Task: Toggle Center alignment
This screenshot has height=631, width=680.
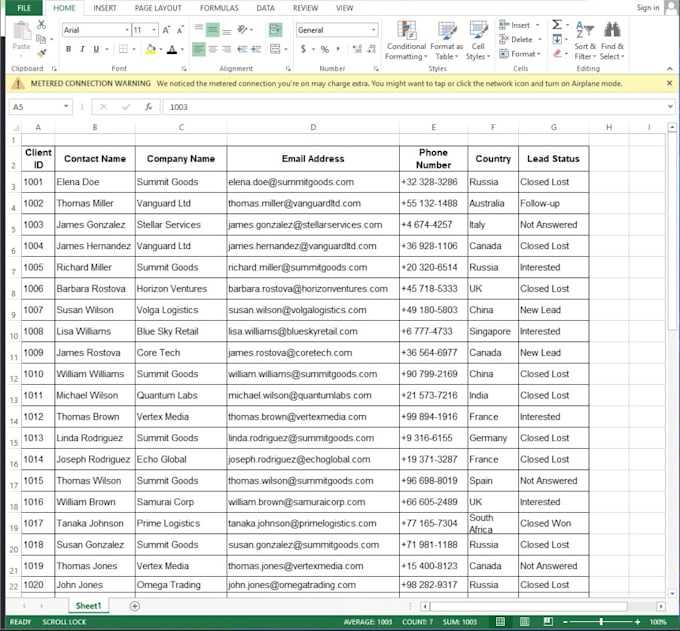Action: [212, 49]
